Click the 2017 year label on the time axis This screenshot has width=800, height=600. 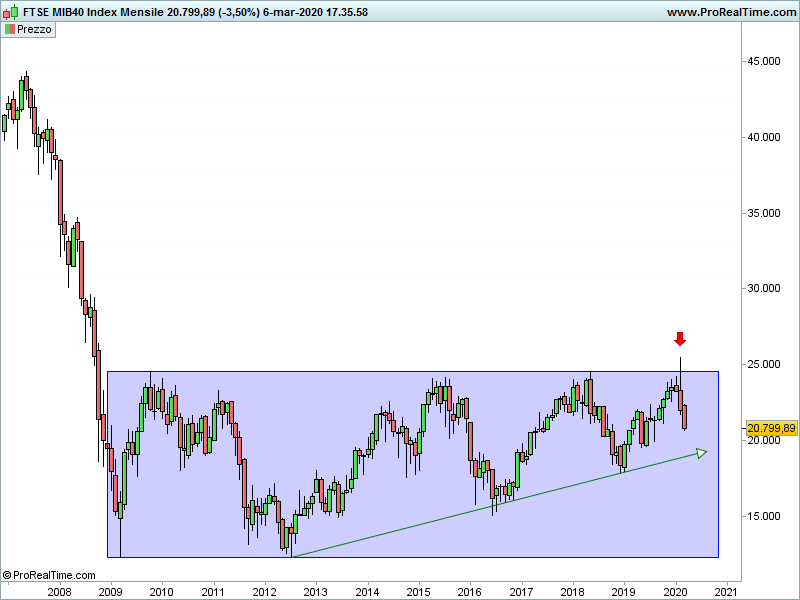click(x=521, y=592)
